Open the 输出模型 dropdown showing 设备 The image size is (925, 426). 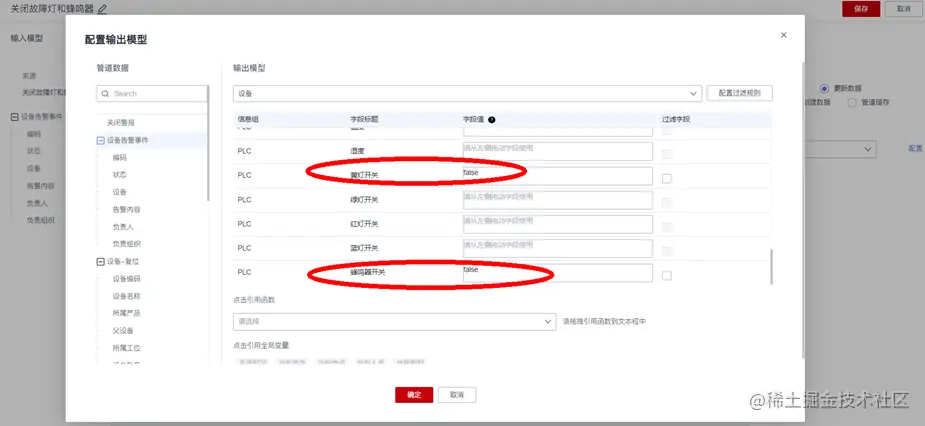(x=467, y=93)
